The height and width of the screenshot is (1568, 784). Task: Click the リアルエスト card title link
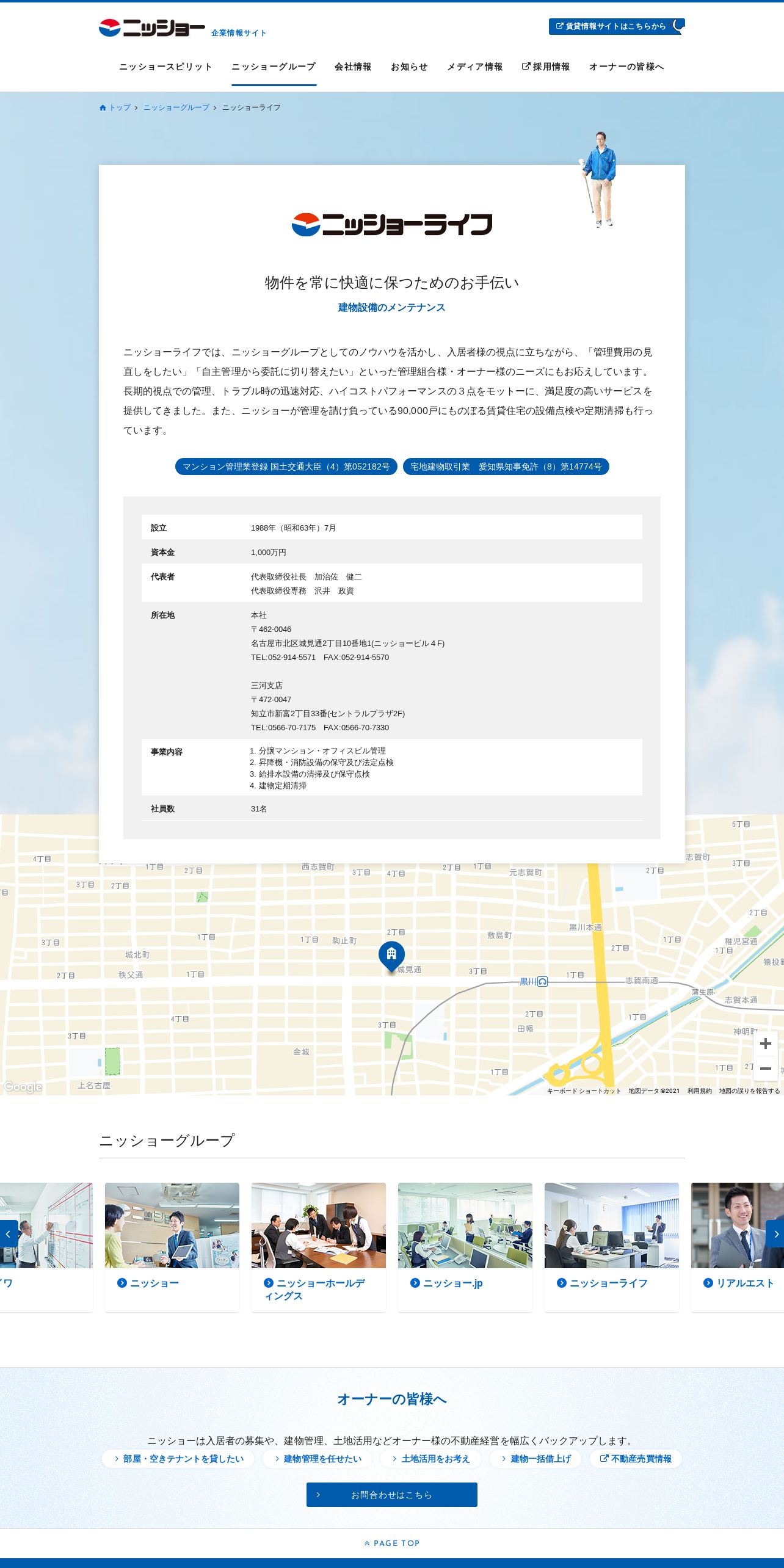coord(746,1283)
